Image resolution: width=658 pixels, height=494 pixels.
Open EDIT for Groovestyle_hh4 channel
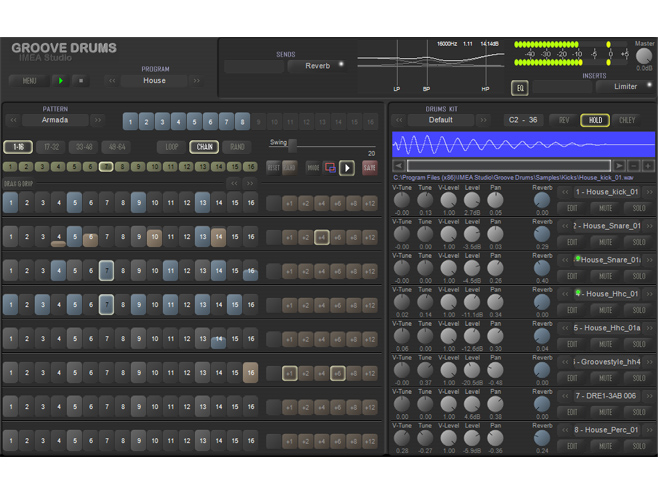[572, 378]
